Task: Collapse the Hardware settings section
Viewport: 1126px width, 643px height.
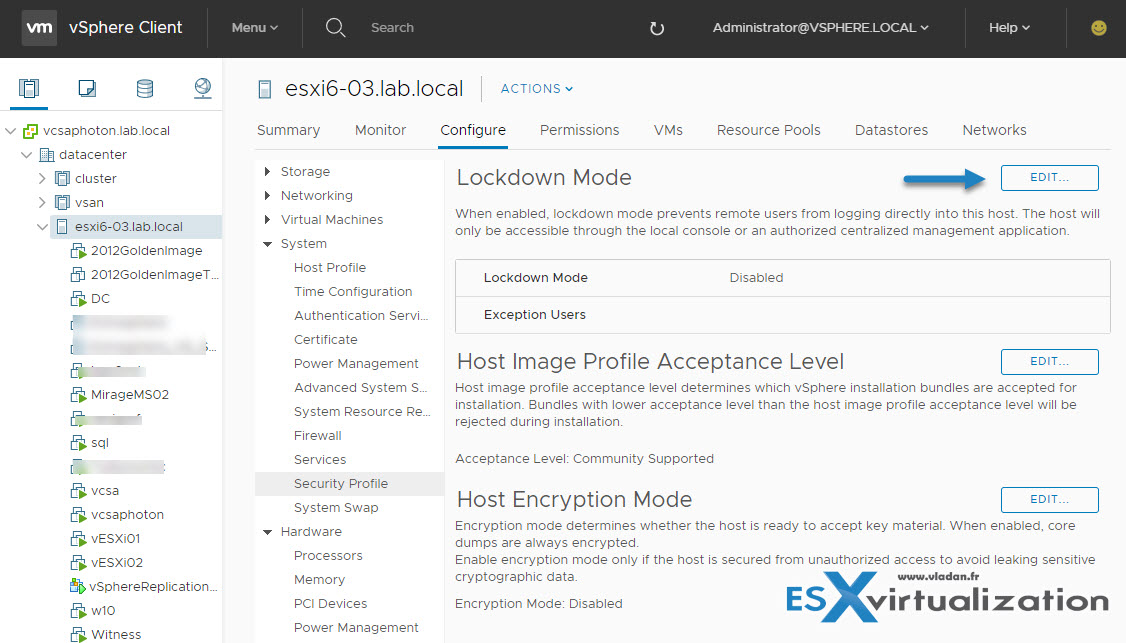Action: point(267,532)
